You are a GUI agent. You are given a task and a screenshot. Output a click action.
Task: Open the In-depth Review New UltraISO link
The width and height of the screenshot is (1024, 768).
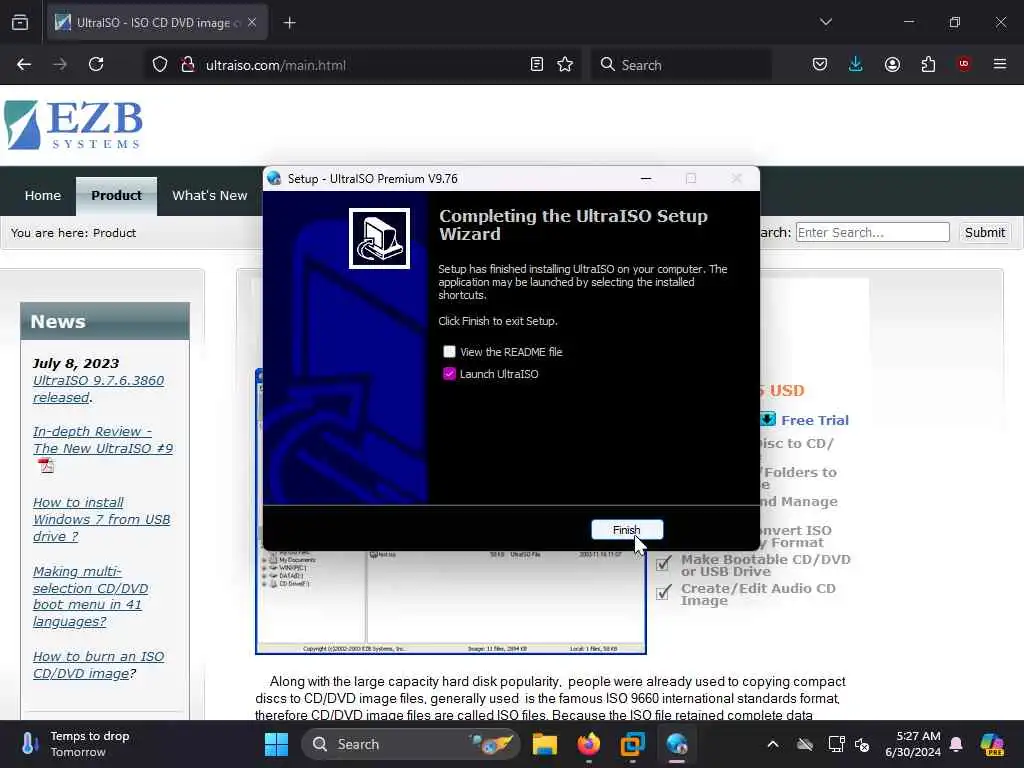click(103, 440)
